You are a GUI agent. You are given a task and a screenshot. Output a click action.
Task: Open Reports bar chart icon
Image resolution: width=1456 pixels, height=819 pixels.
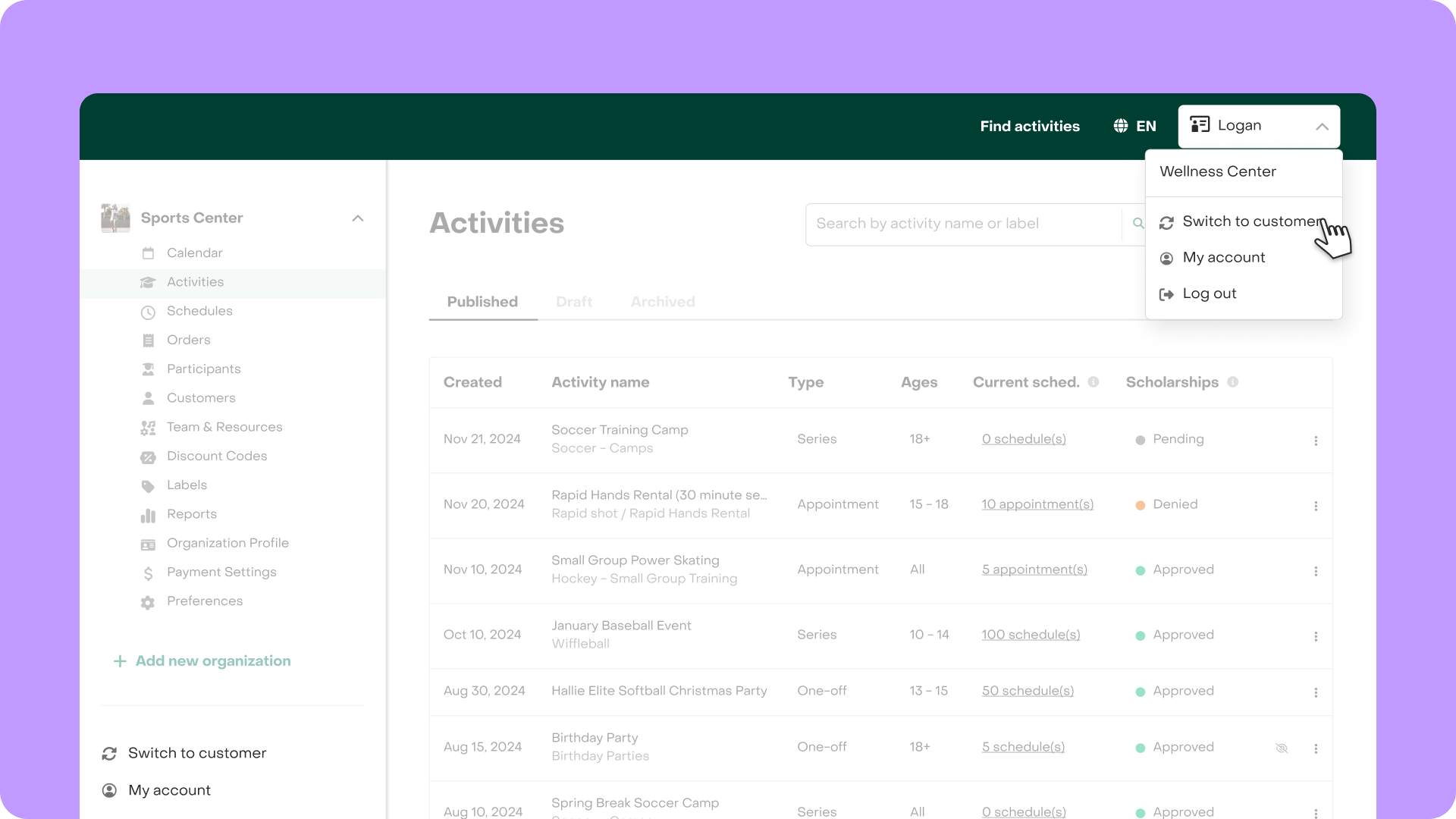148,515
